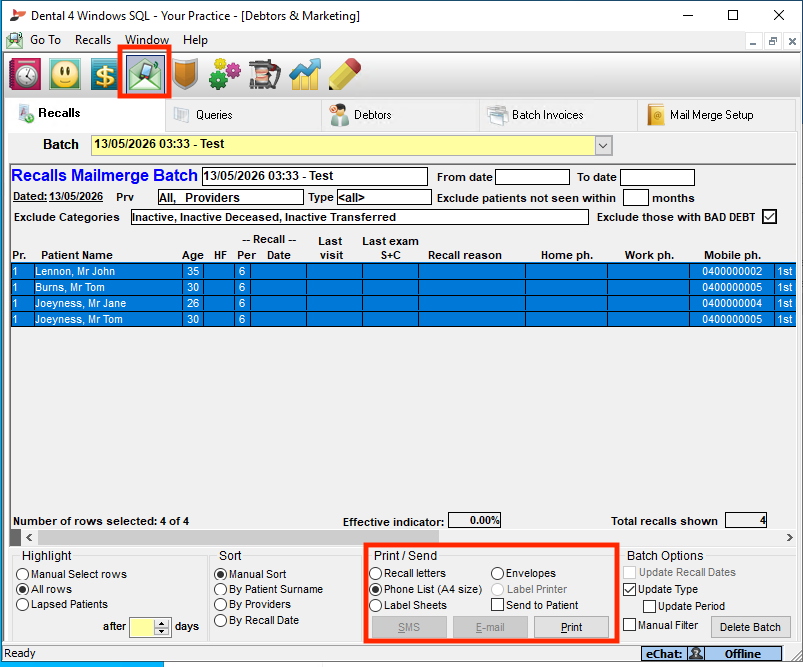Click the application icon left of Go To
This screenshot has height=667, width=803.
pyautogui.click(x=14, y=40)
